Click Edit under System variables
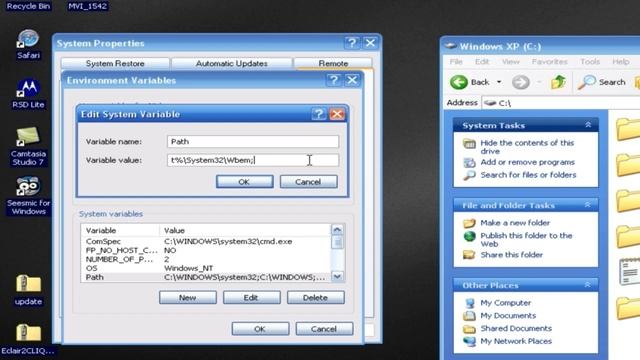Viewport: 640px width, 360px height. click(x=251, y=298)
